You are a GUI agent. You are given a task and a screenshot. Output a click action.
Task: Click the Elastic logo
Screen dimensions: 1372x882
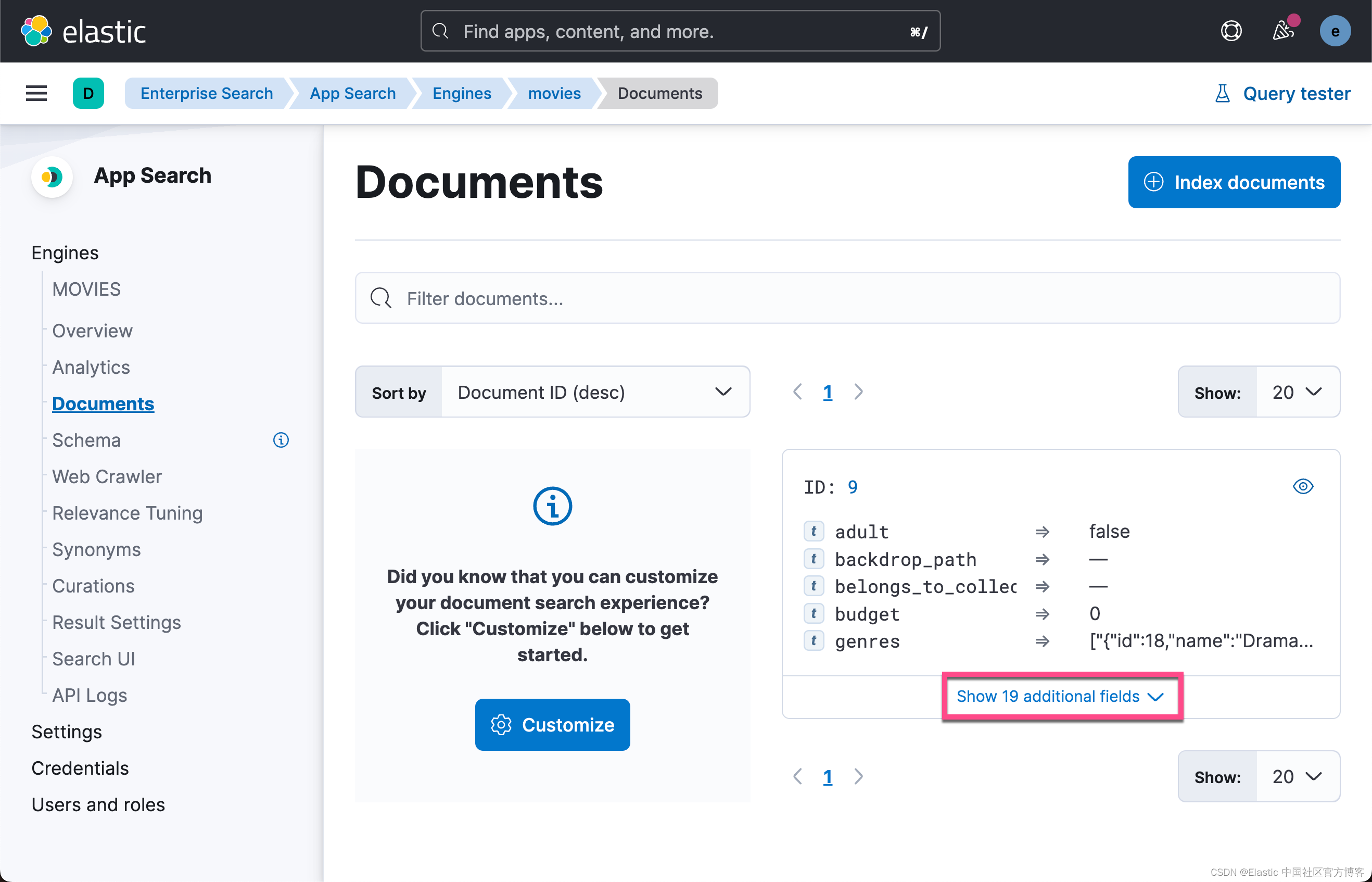click(x=84, y=31)
